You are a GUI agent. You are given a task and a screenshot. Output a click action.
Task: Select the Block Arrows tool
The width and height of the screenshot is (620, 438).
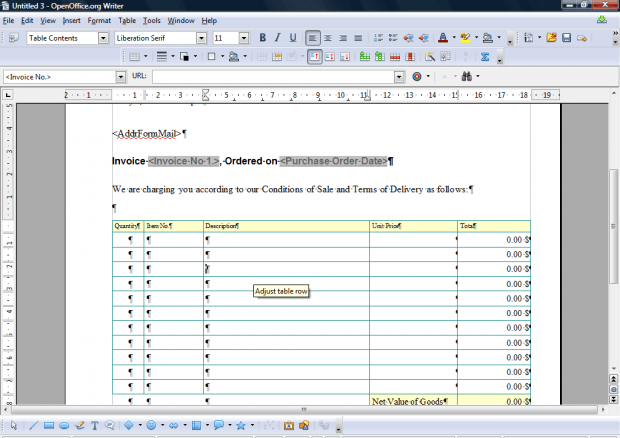coord(174,425)
